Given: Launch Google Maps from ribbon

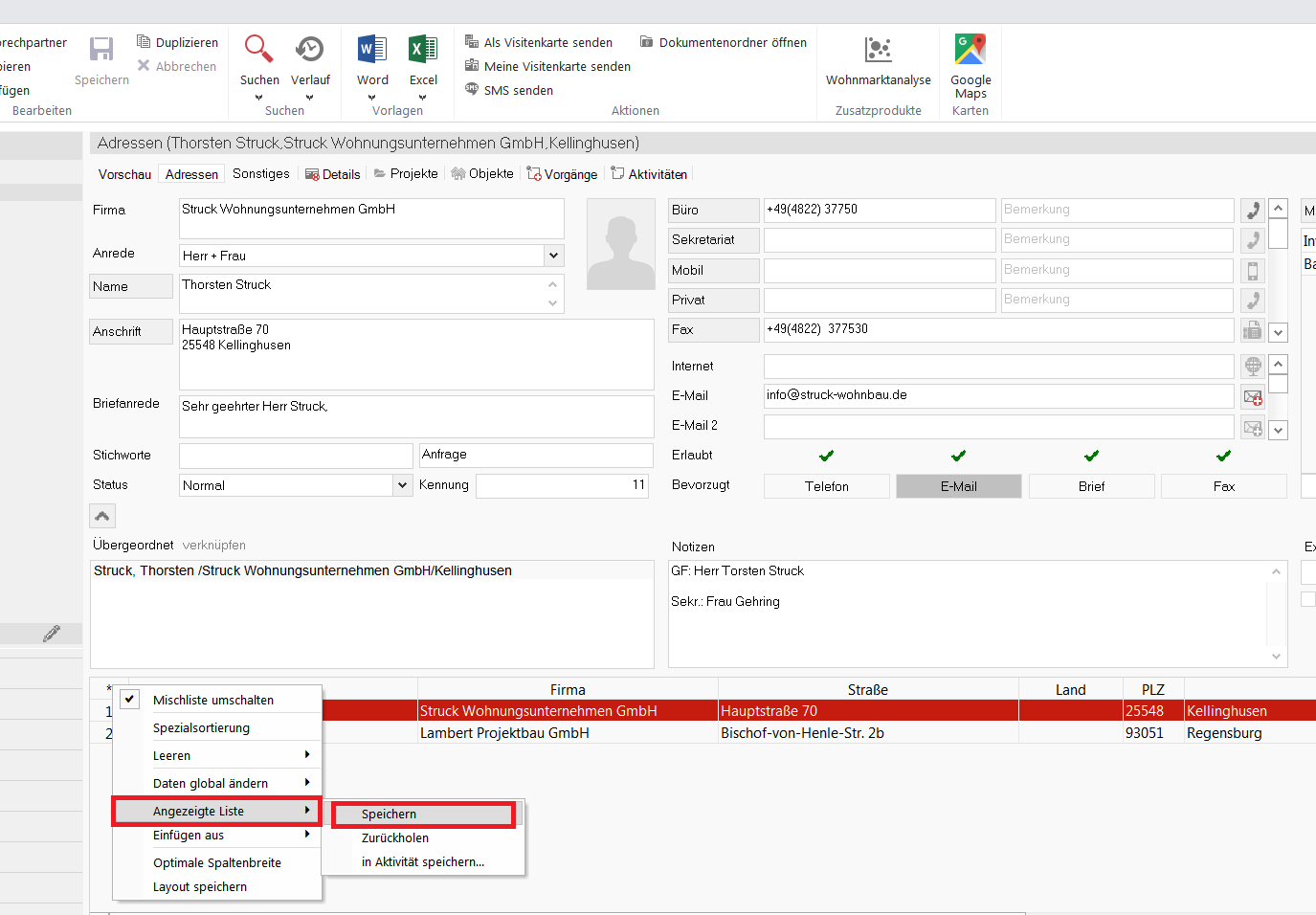Looking at the screenshot, I should pyautogui.click(x=970, y=50).
